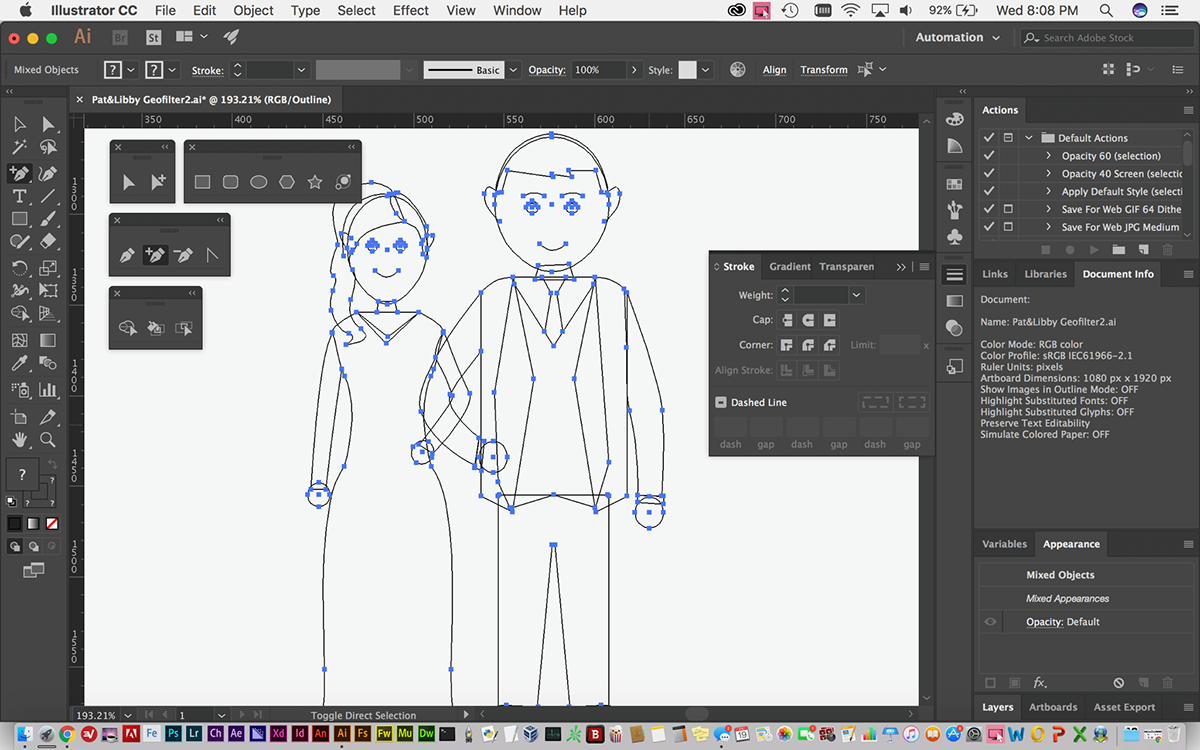Viewport: 1200px width, 750px height.
Task: Toggle Opacity 60 (selection) action checkmark
Action: coord(989,156)
